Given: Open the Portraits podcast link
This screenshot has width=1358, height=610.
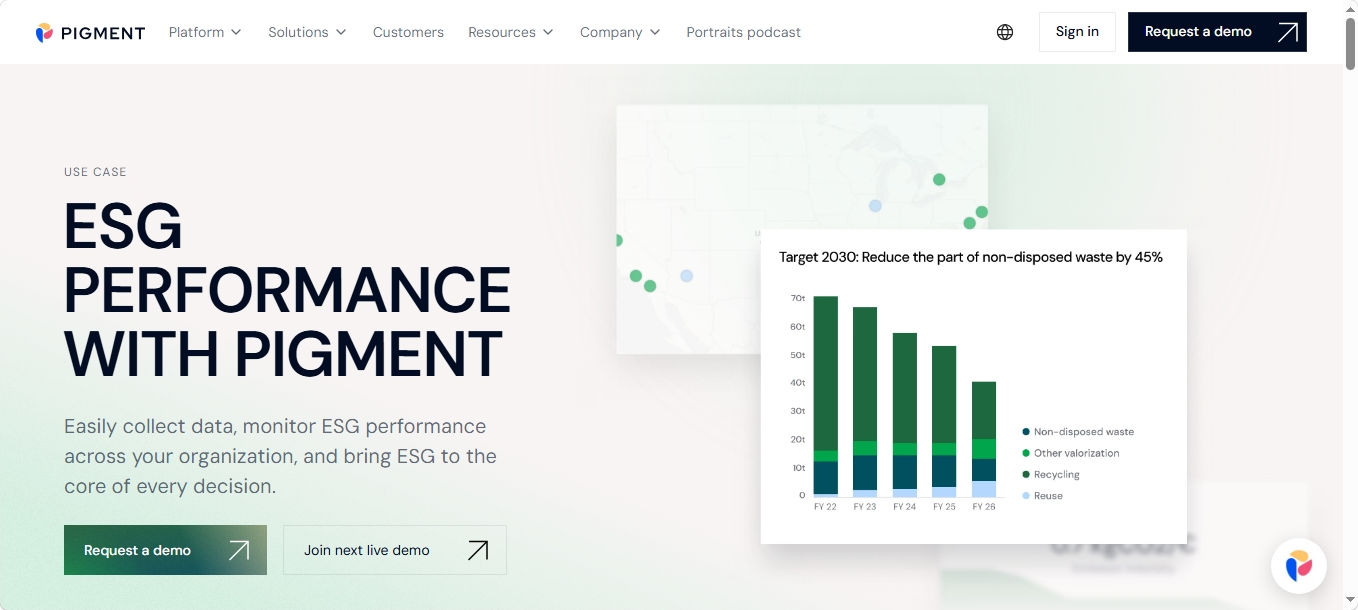Looking at the screenshot, I should (743, 32).
